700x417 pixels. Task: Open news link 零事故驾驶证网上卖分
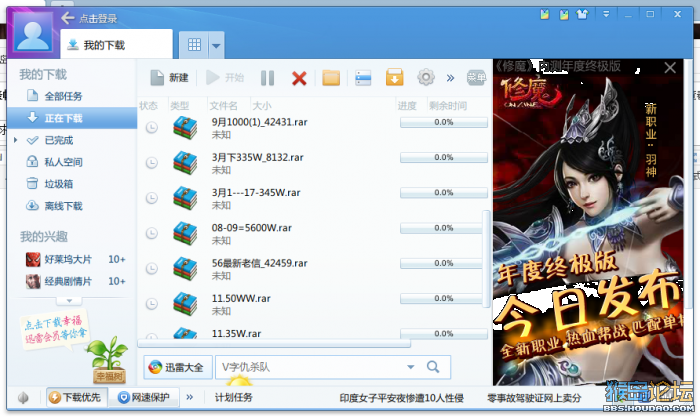point(534,398)
